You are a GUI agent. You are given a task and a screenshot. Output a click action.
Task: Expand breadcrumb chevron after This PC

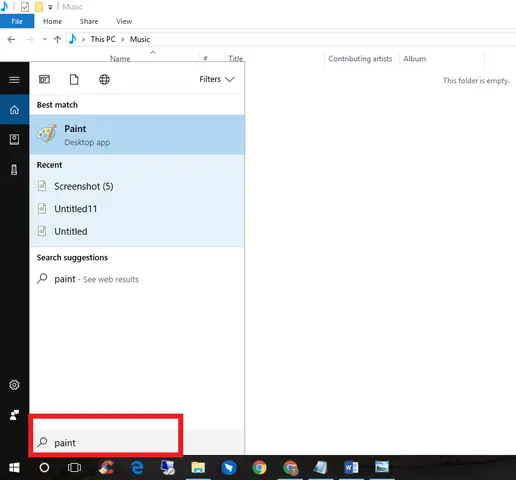tap(123, 40)
